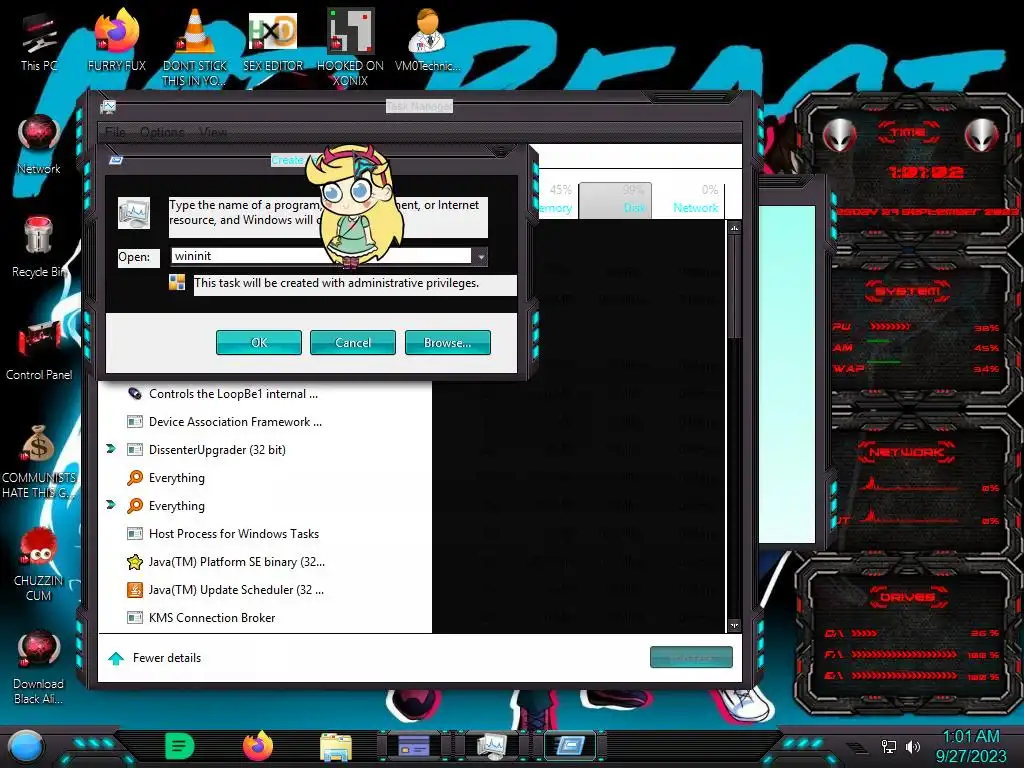The height and width of the screenshot is (768, 1024).
Task: Open the VM0Technic desktop shortcut
Action: (x=428, y=40)
